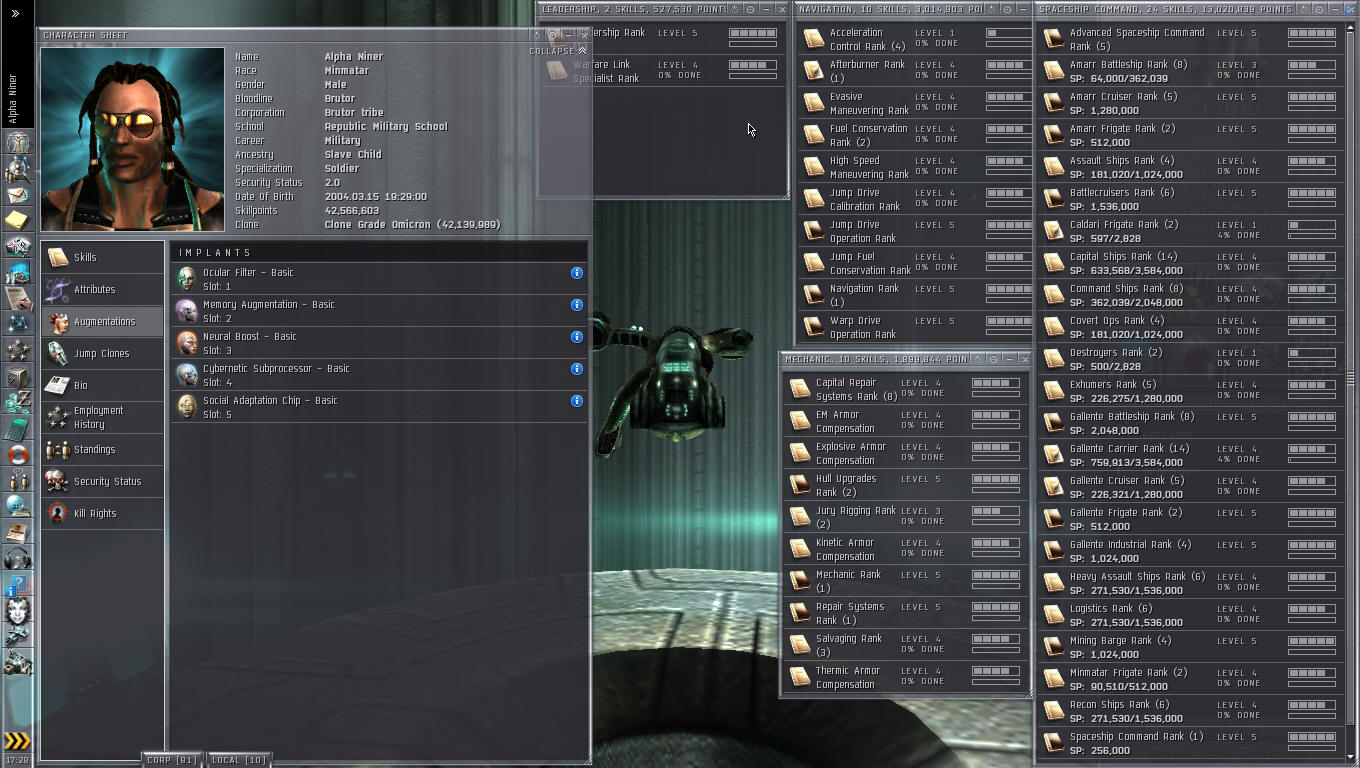Select the Warp Drive Operation skill
The image size is (1360, 768).
coord(915,328)
